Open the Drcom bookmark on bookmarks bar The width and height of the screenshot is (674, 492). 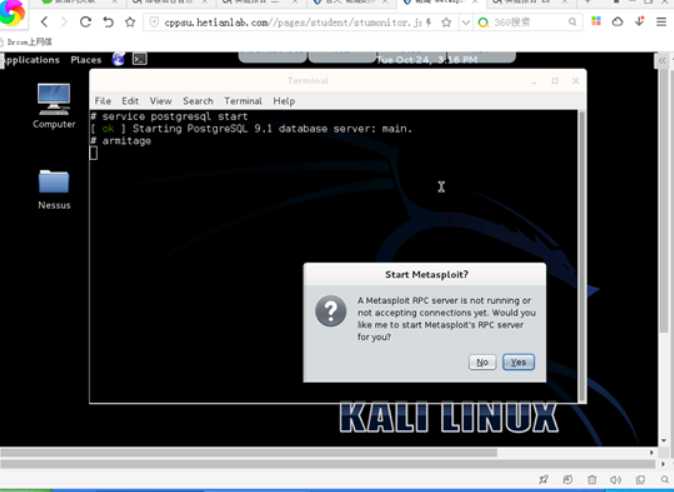pos(27,42)
